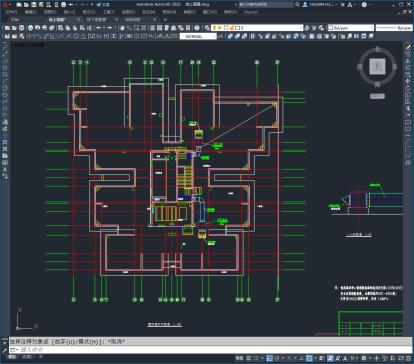Open the ByLayer linetype dropdown
Screen dimensions: 414x364
point(394,28)
